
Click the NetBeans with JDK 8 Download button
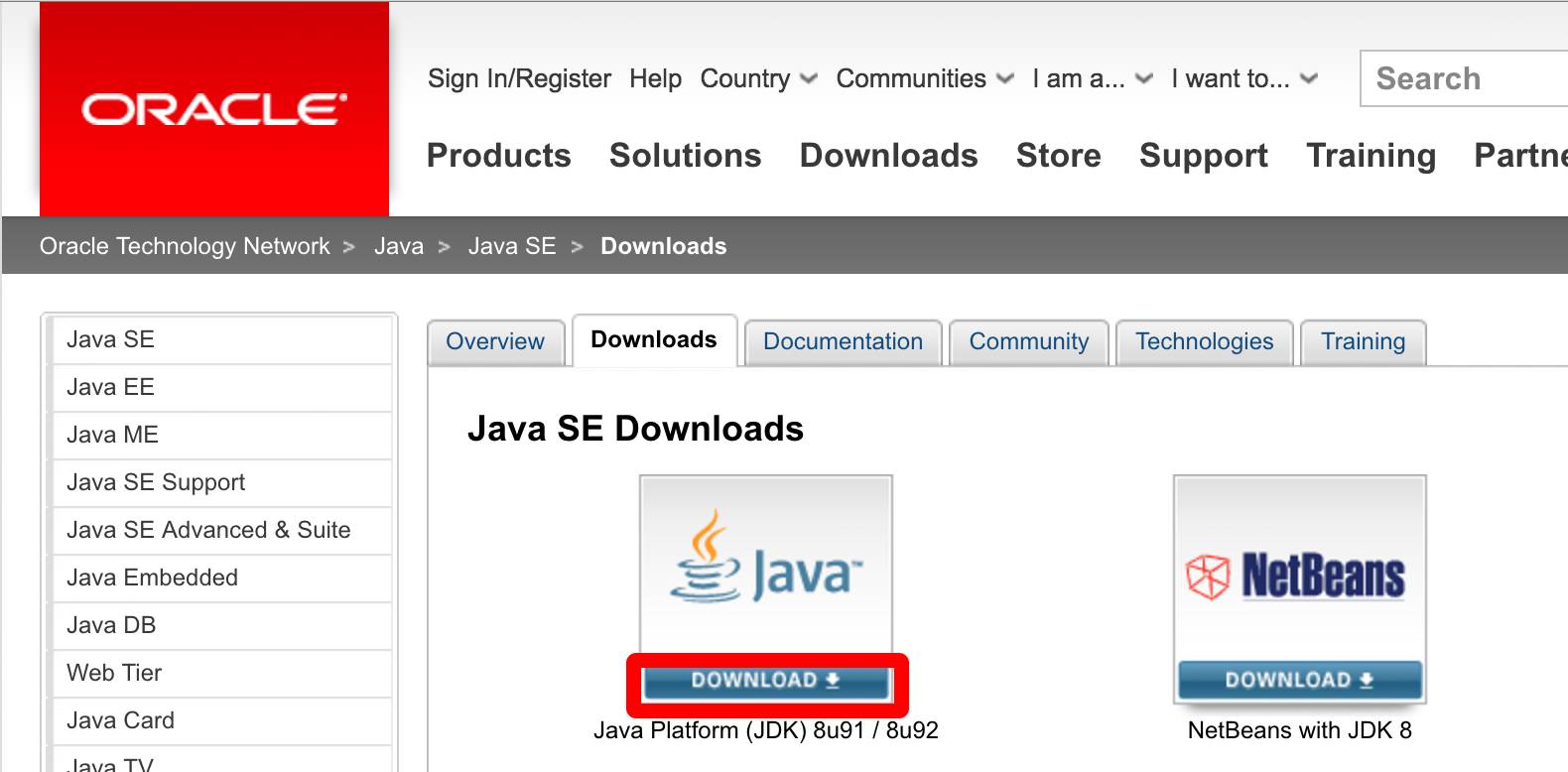point(1300,681)
